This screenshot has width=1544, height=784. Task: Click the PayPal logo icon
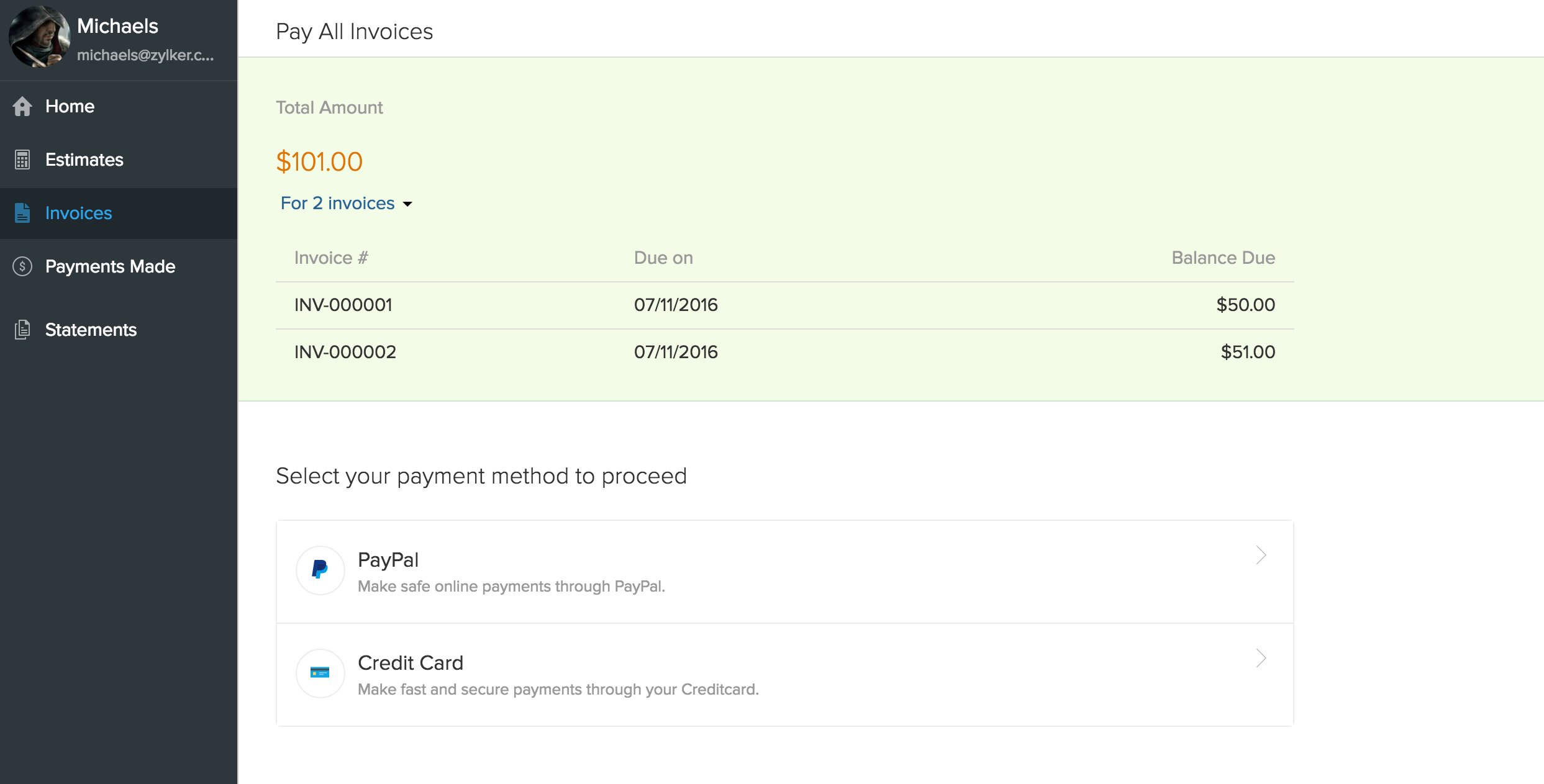point(320,570)
